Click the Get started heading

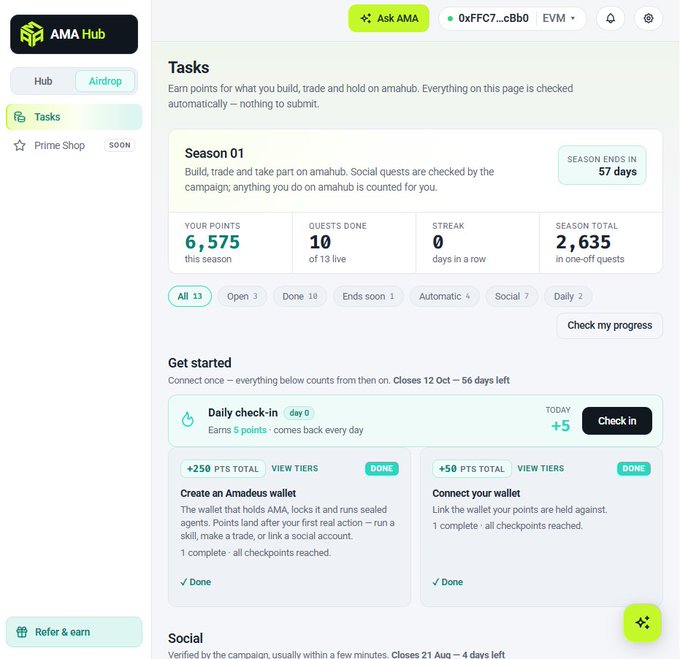point(200,363)
